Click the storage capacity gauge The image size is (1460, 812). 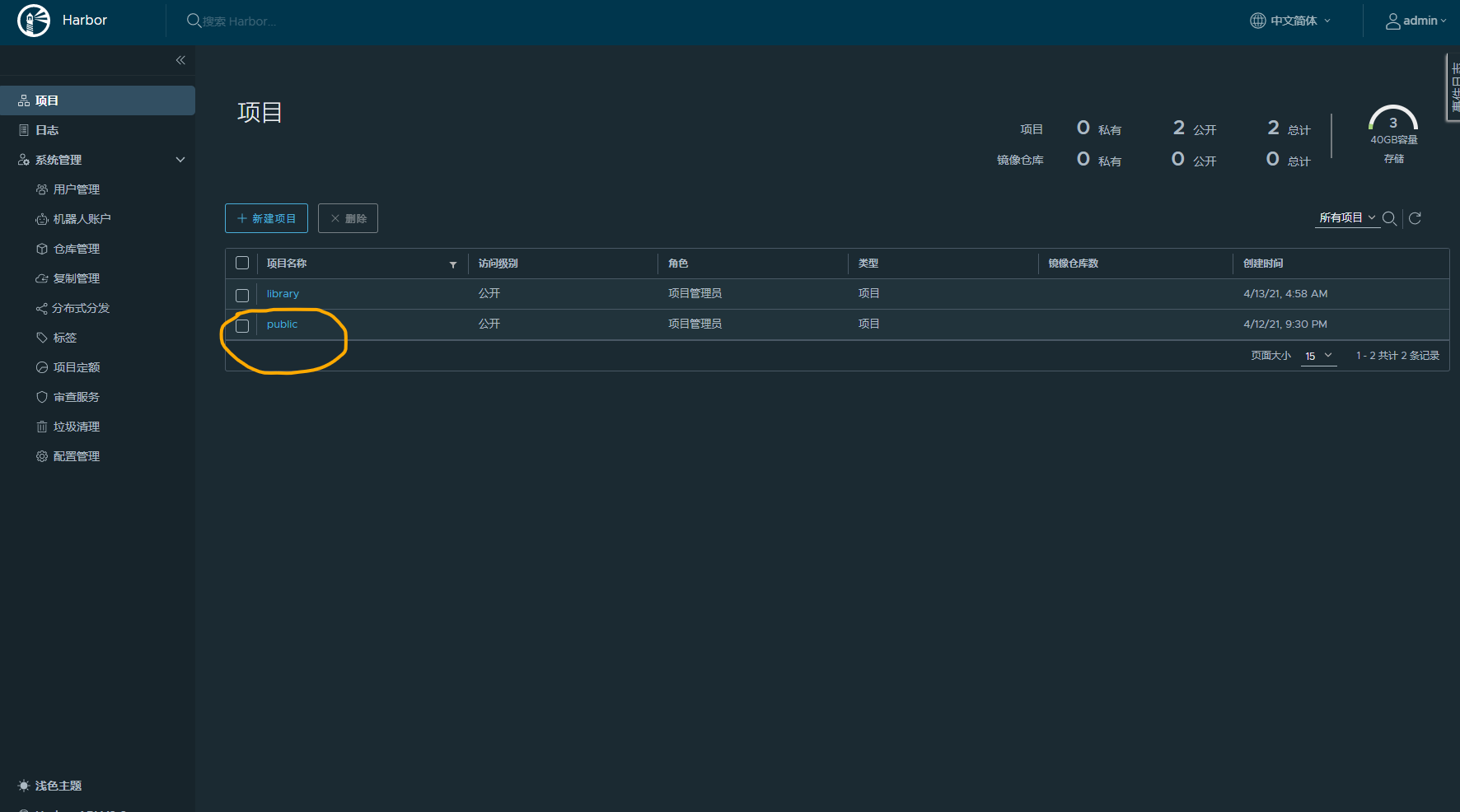[x=1393, y=119]
